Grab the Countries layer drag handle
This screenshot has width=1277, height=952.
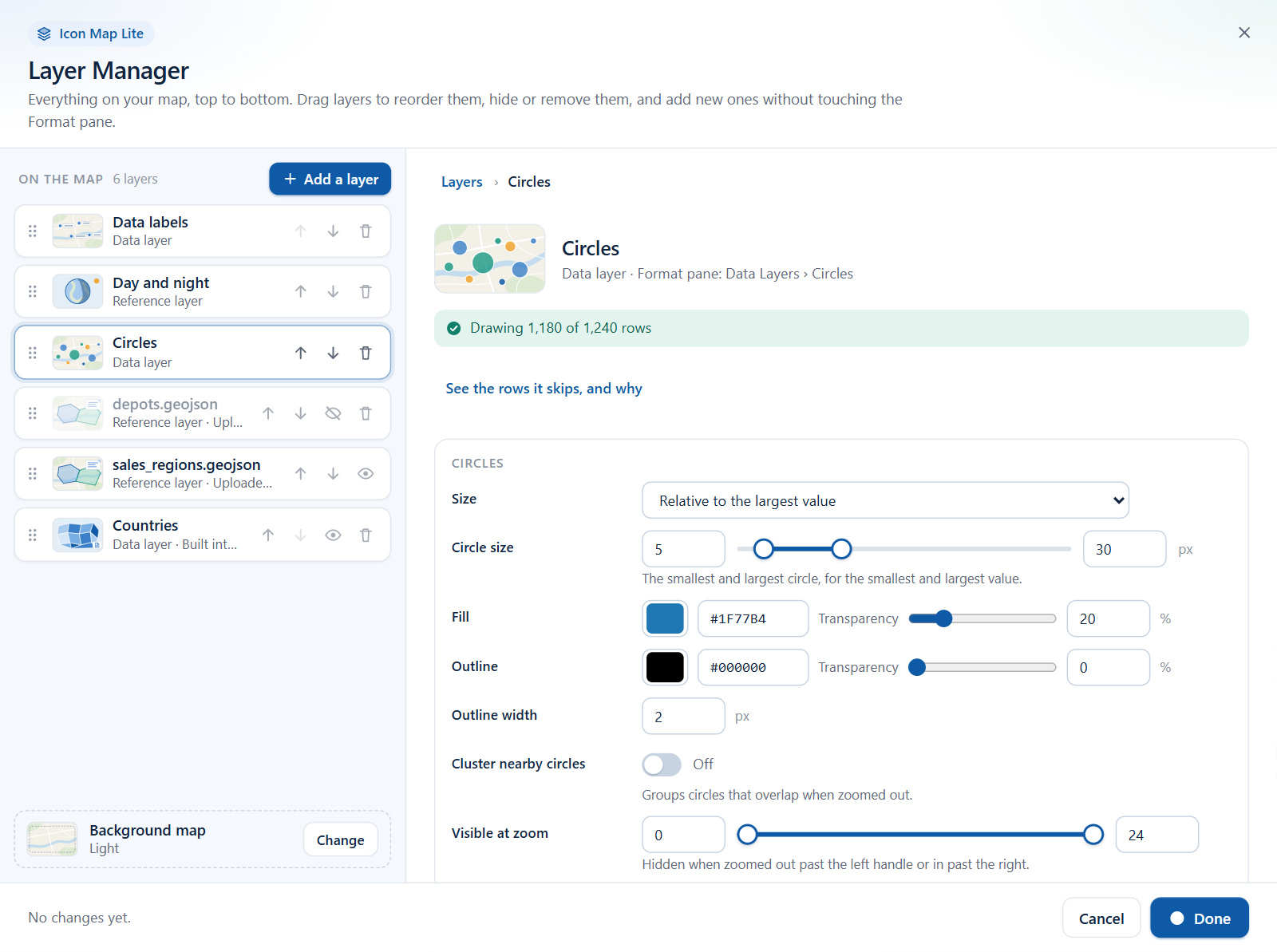[x=33, y=535]
